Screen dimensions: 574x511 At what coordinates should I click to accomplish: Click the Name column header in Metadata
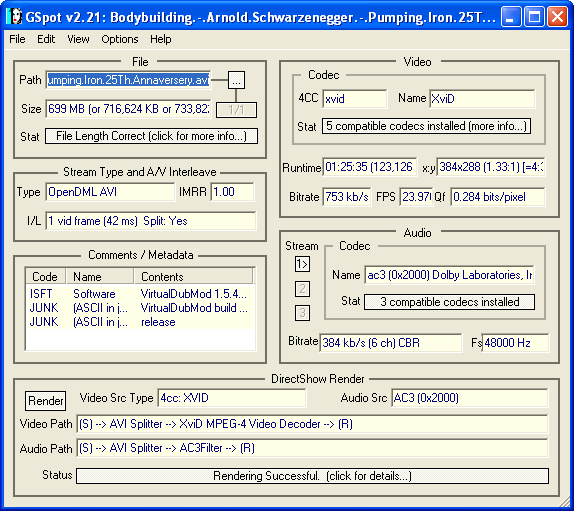coord(100,276)
